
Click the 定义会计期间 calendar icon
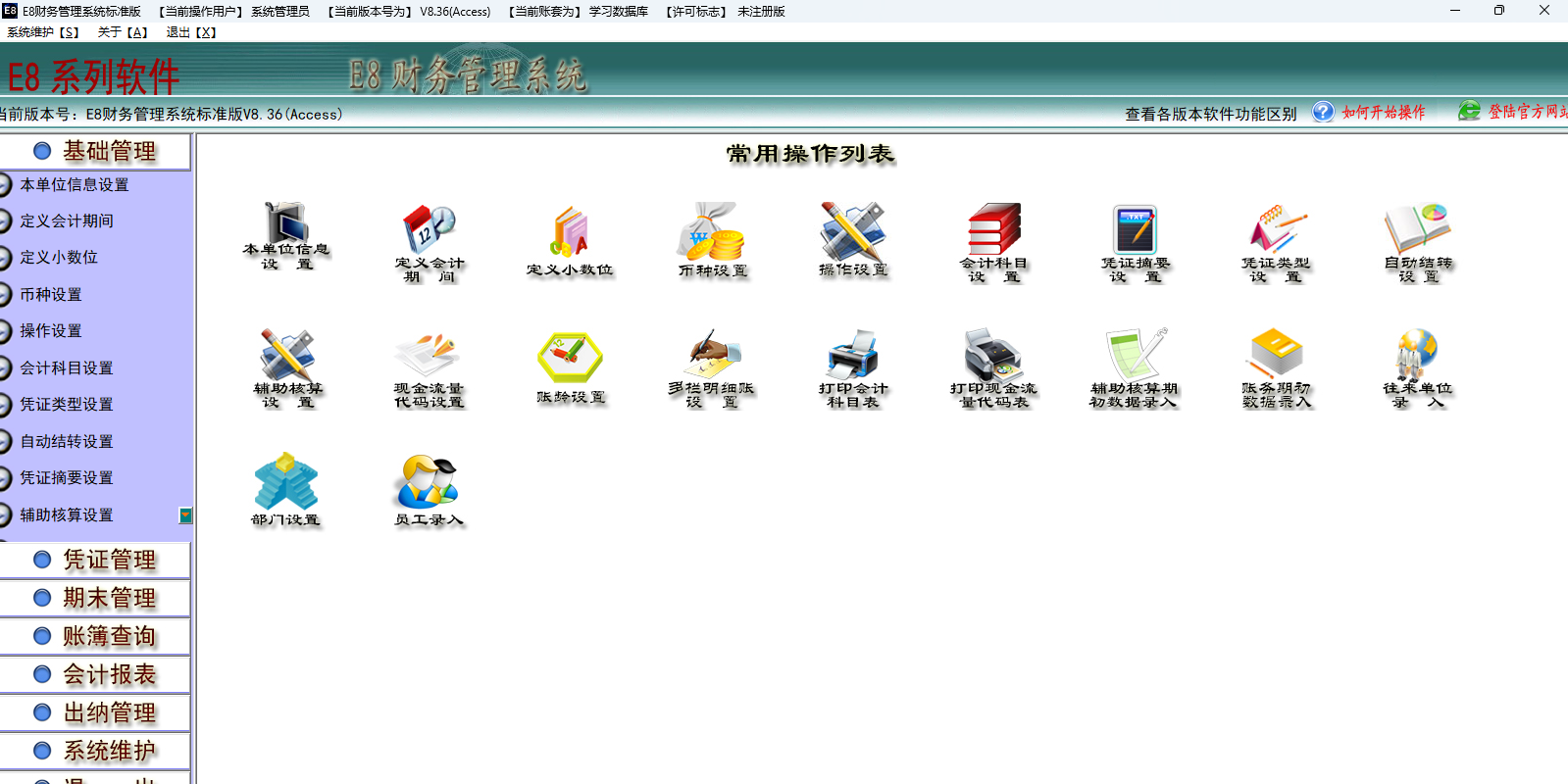tap(429, 228)
